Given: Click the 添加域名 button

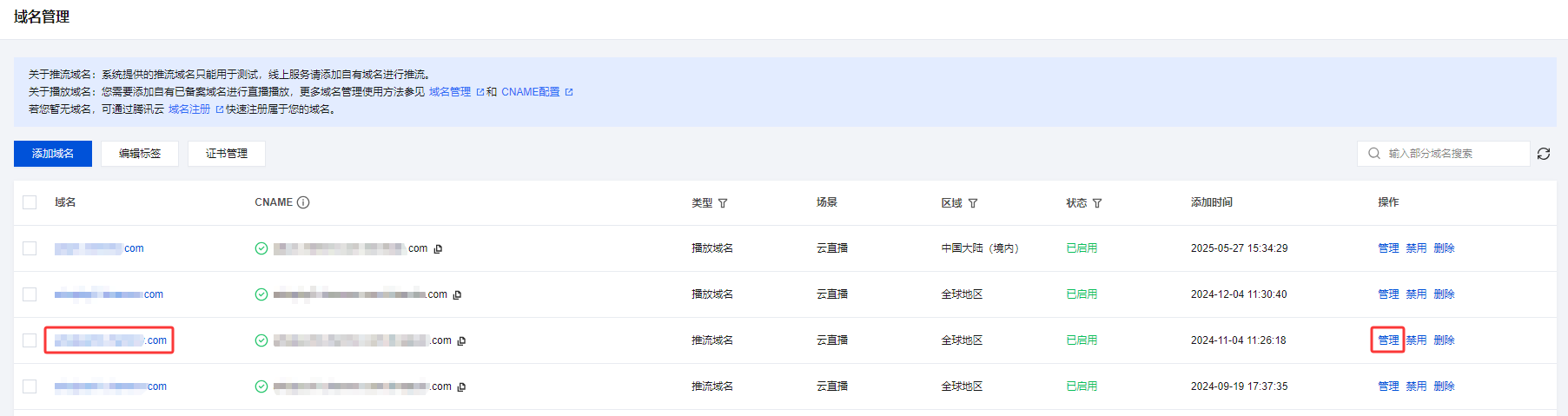Looking at the screenshot, I should 53,154.
